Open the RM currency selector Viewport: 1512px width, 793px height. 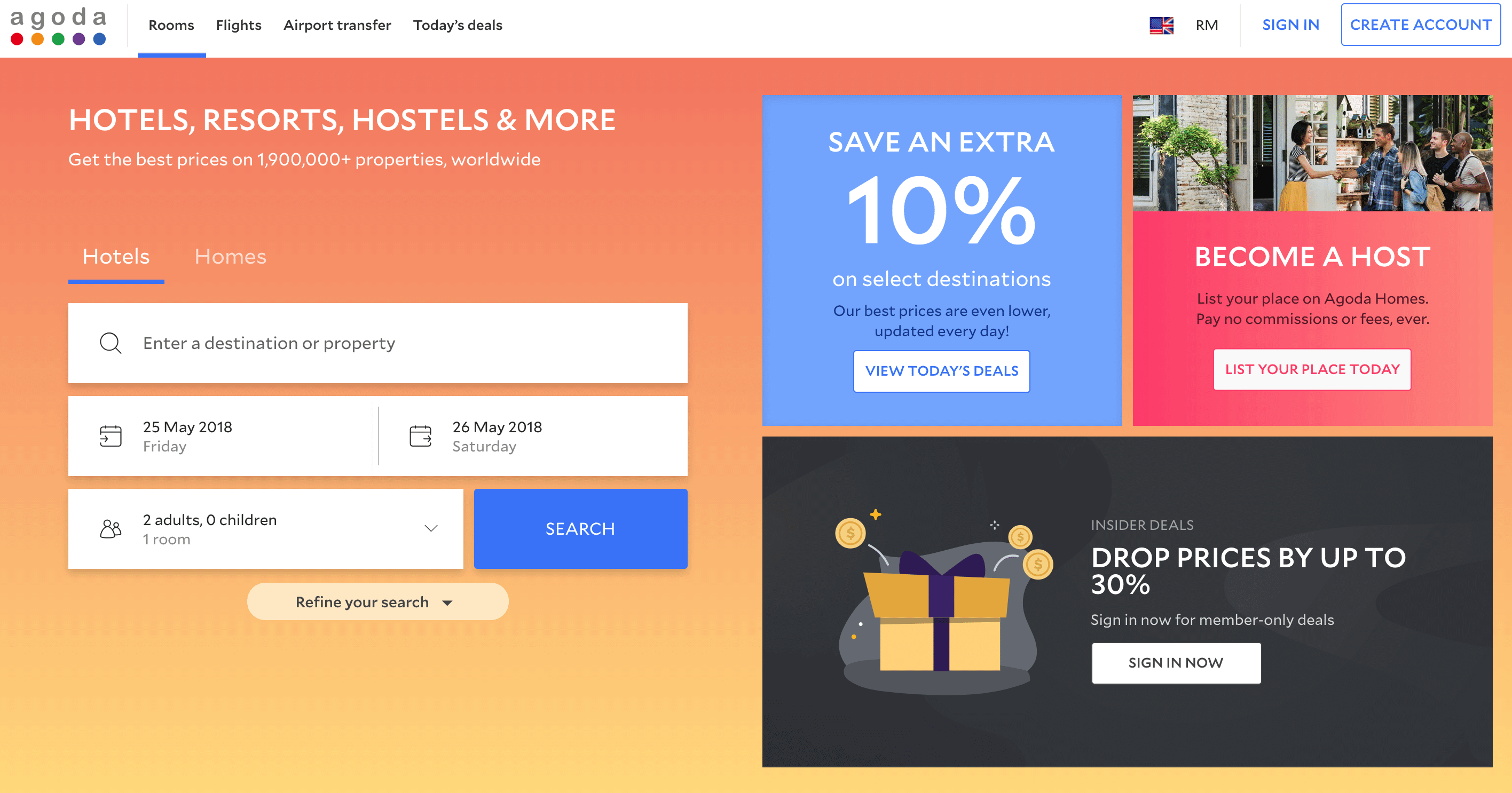coord(1207,25)
